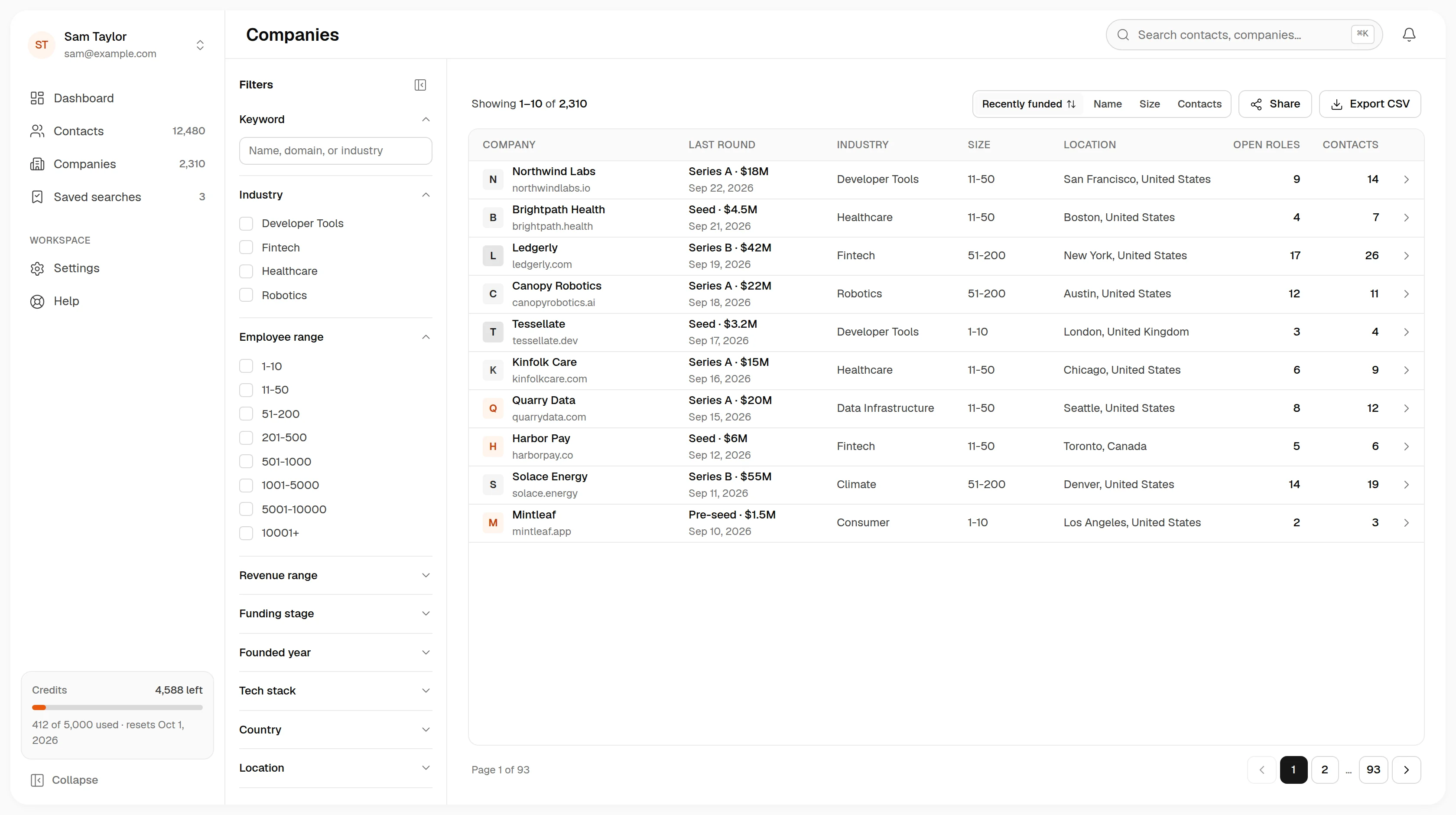Image resolution: width=1456 pixels, height=815 pixels.
Task: Click the Northwind Labs avatar letter N
Action: (x=493, y=179)
